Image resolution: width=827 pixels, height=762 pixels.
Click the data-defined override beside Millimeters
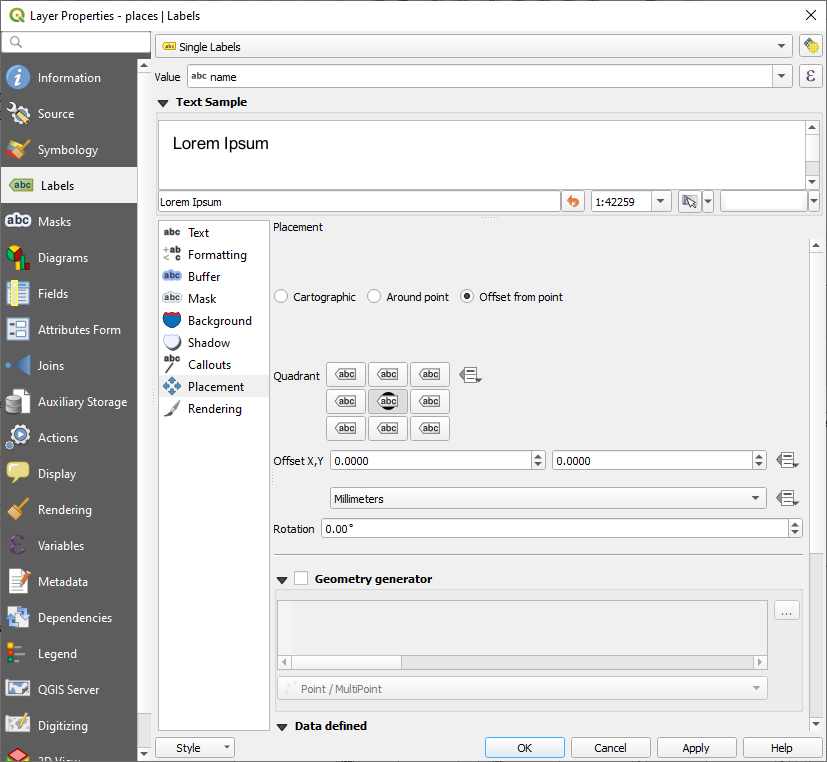788,498
